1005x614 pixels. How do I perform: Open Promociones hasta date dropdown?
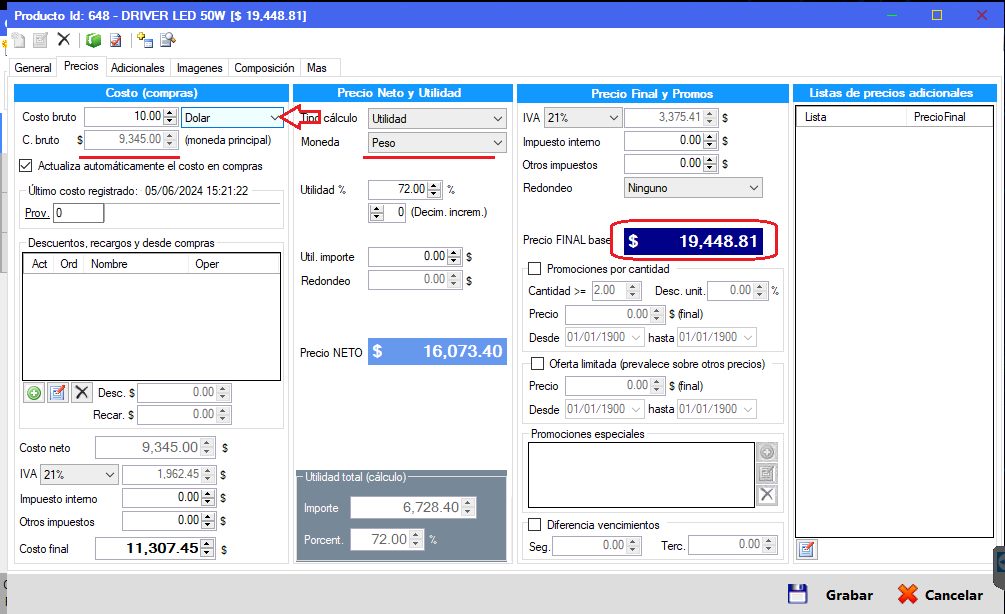tap(748, 337)
